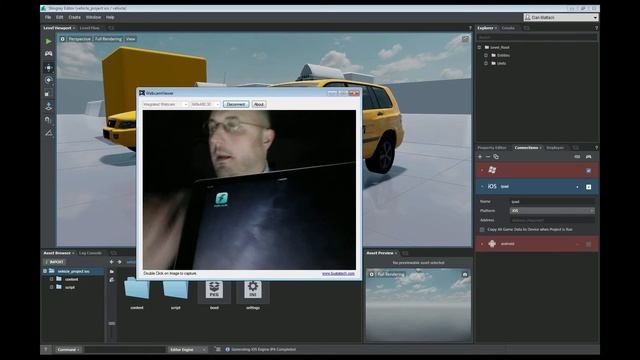
Task: Click About button in WebcamViewer
Action: click(259, 104)
